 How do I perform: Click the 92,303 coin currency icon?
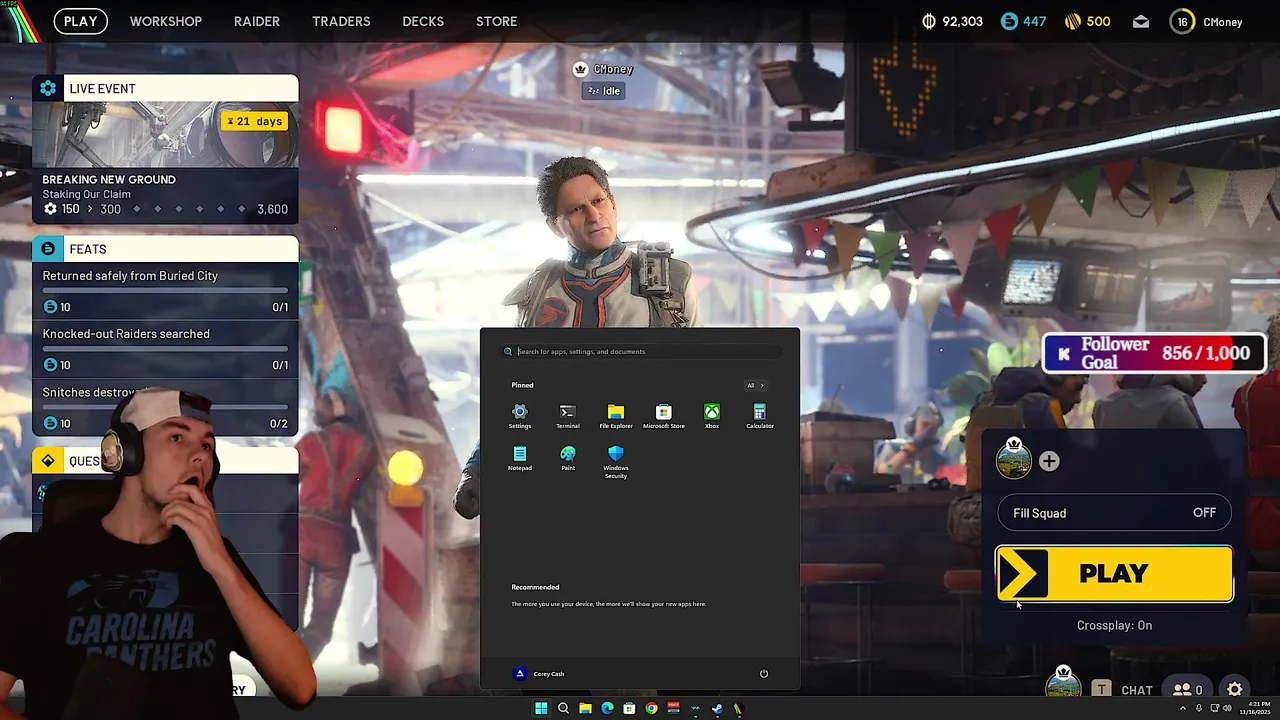[x=928, y=21]
